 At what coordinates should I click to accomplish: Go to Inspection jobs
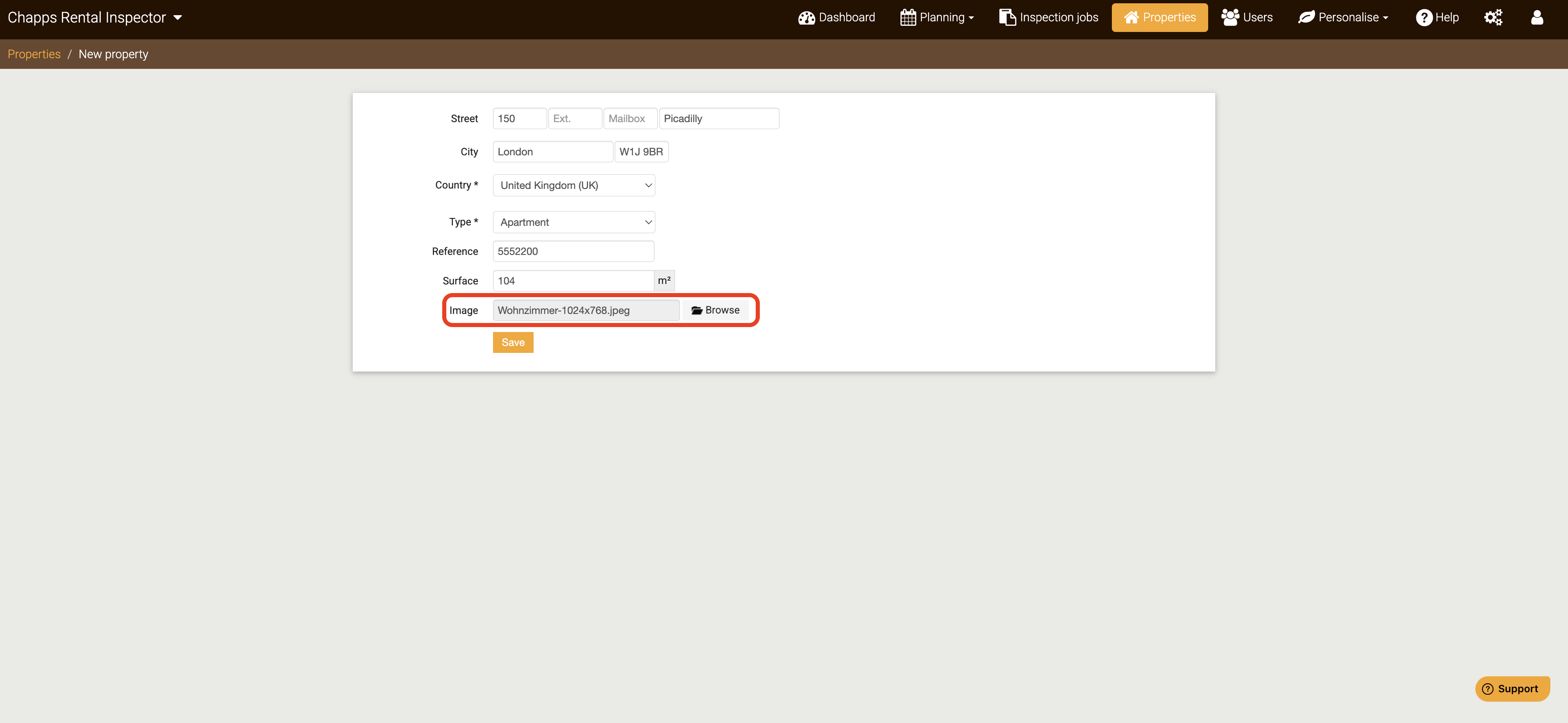pos(1048,17)
